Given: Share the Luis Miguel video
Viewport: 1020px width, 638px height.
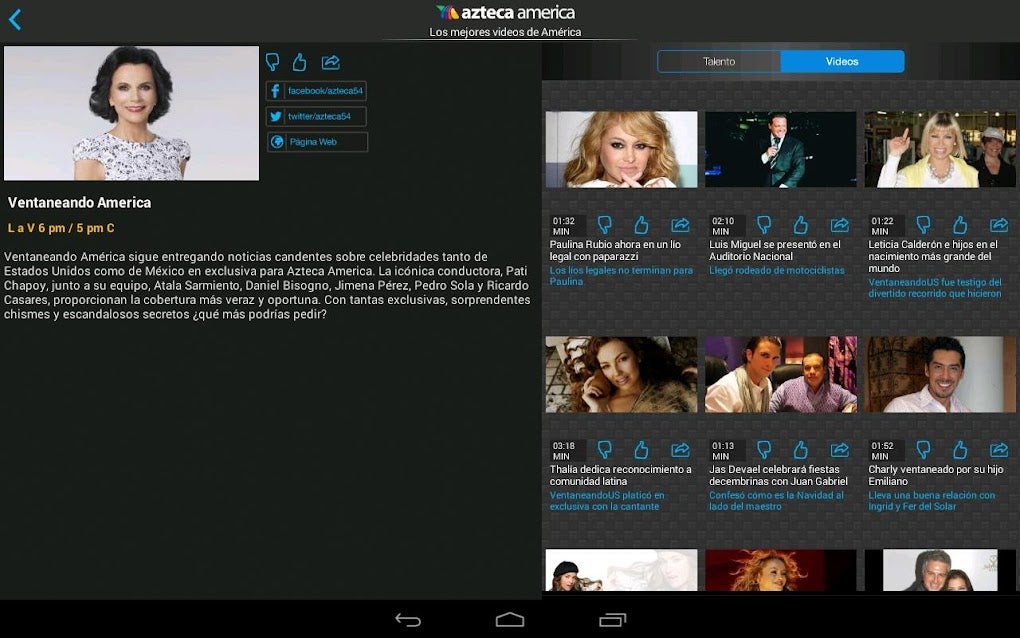Looking at the screenshot, I should (x=840, y=225).
